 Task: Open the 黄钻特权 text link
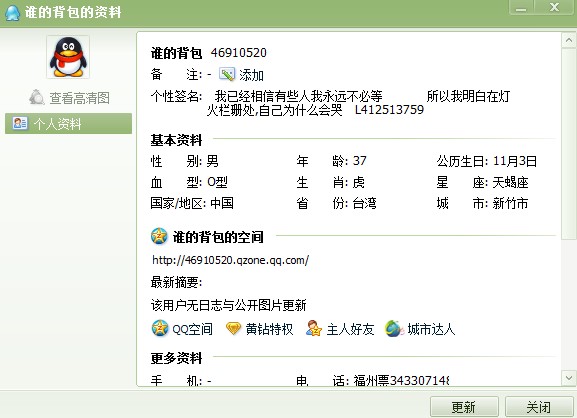[269, 329]
